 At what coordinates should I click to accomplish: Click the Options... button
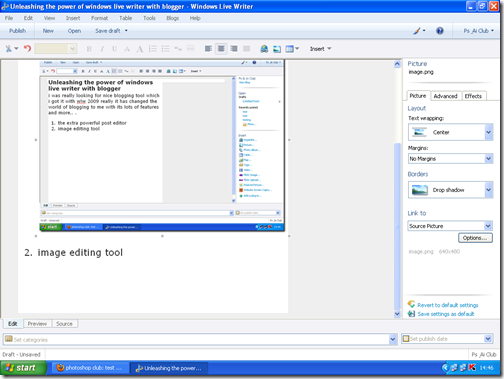(x=475, y=238)
